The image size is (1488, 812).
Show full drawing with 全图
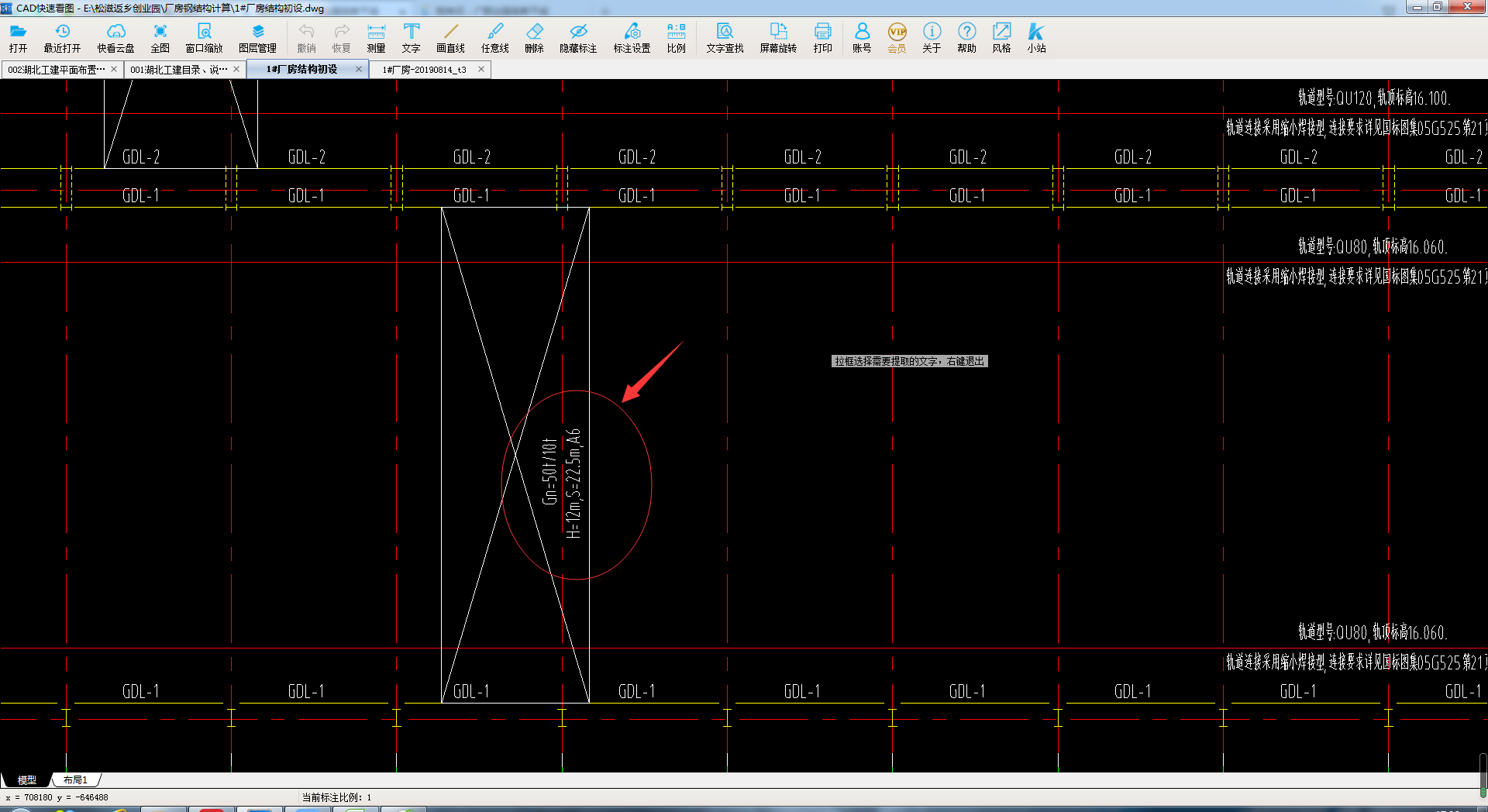pos(160,37)
